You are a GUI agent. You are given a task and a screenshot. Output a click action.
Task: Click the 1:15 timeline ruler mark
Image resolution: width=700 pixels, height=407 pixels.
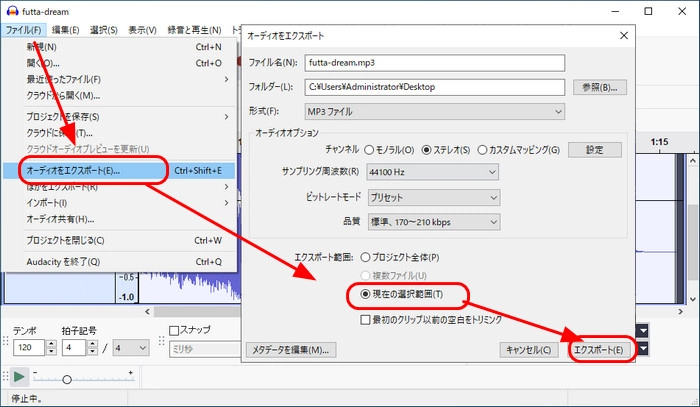(659, 142)
